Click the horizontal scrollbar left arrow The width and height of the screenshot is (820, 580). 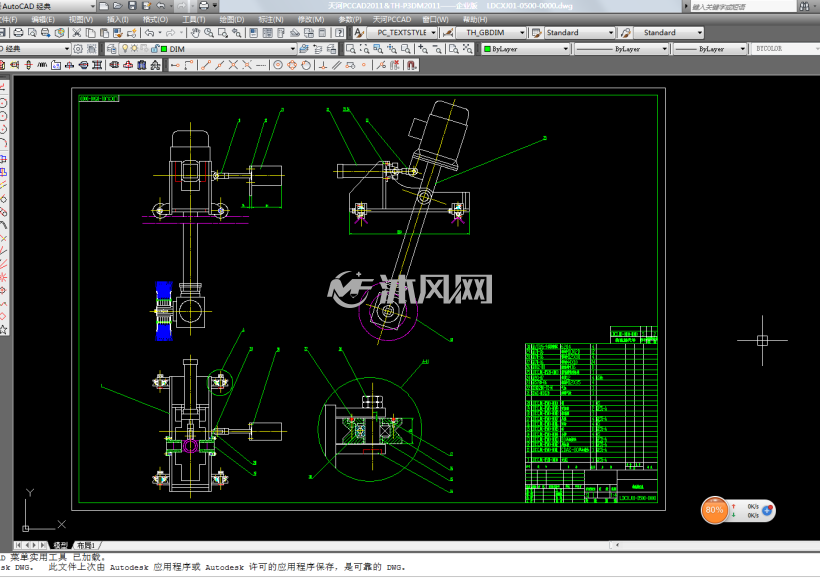618,545
